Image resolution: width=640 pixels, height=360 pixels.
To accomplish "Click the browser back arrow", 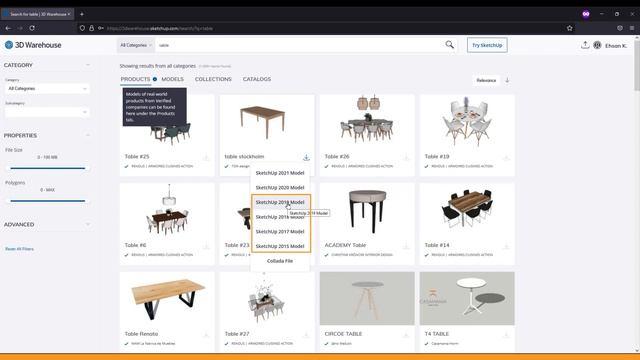I will click(8, 28).
